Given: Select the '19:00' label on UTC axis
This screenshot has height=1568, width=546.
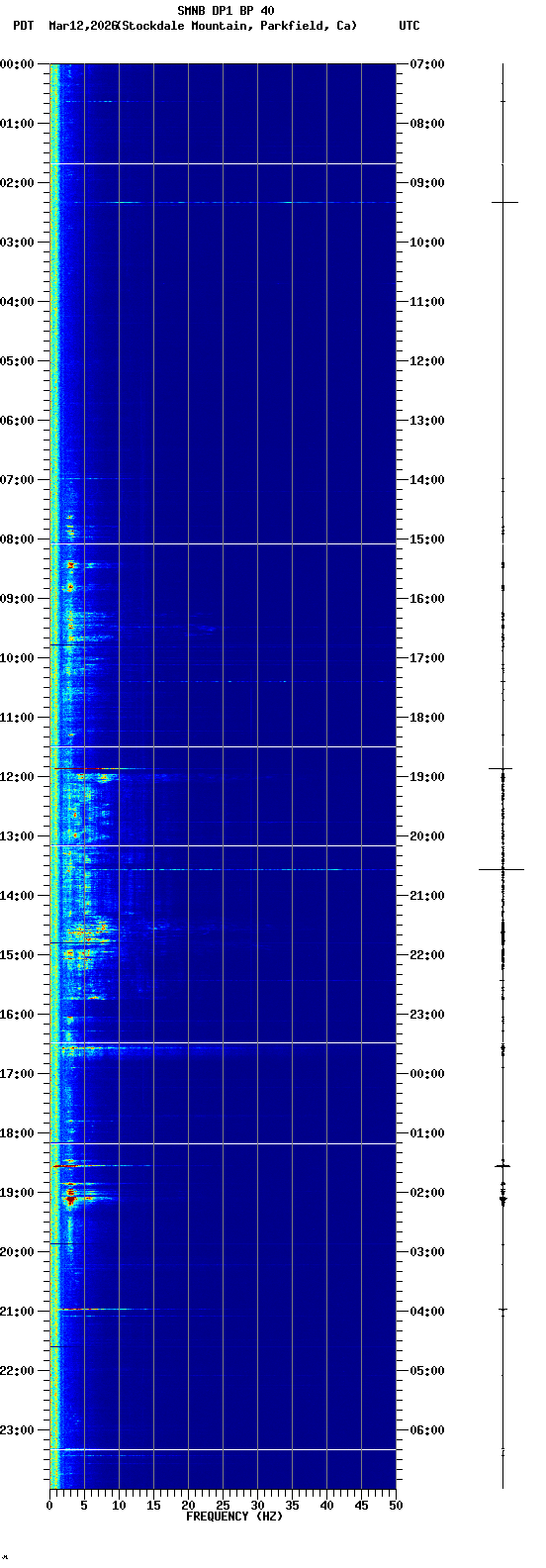Looking at the screenshot, I should tap(427, 777).
